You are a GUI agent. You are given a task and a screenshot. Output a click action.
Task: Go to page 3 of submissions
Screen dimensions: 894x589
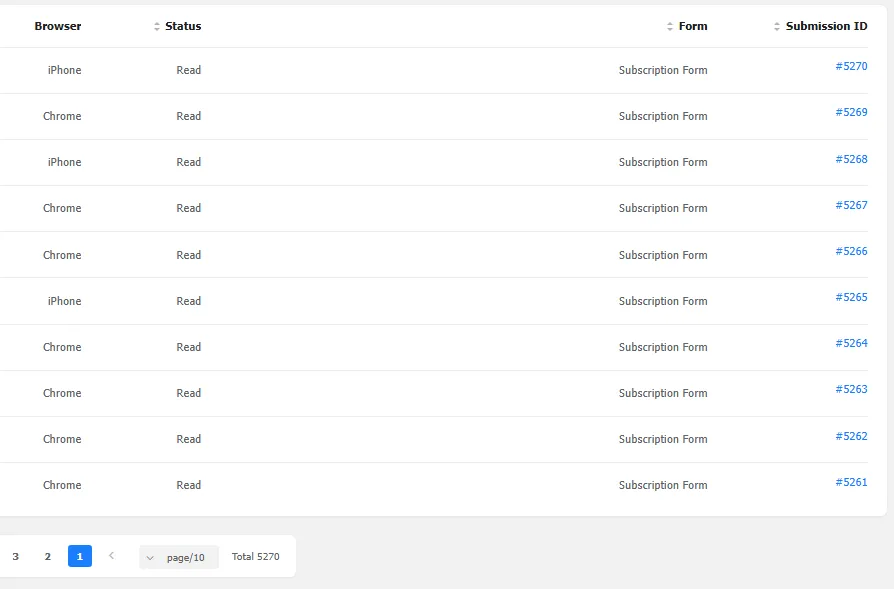(15, 556)
